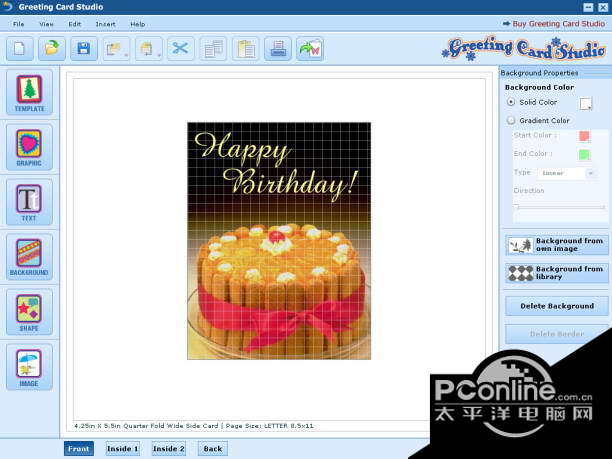Open the File menu
Image resolution: width=612 pixels, height=459 pixels.
[18, 24]
